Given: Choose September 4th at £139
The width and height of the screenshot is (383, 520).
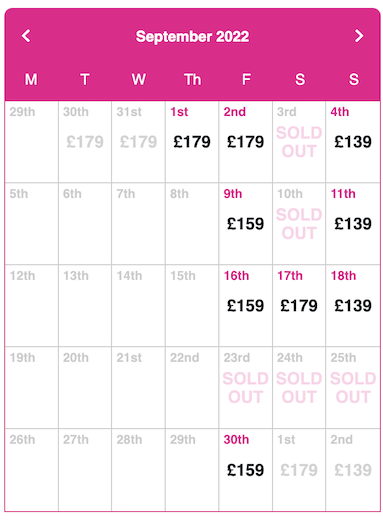Looking at the screenshot, I should coord(353,142).
